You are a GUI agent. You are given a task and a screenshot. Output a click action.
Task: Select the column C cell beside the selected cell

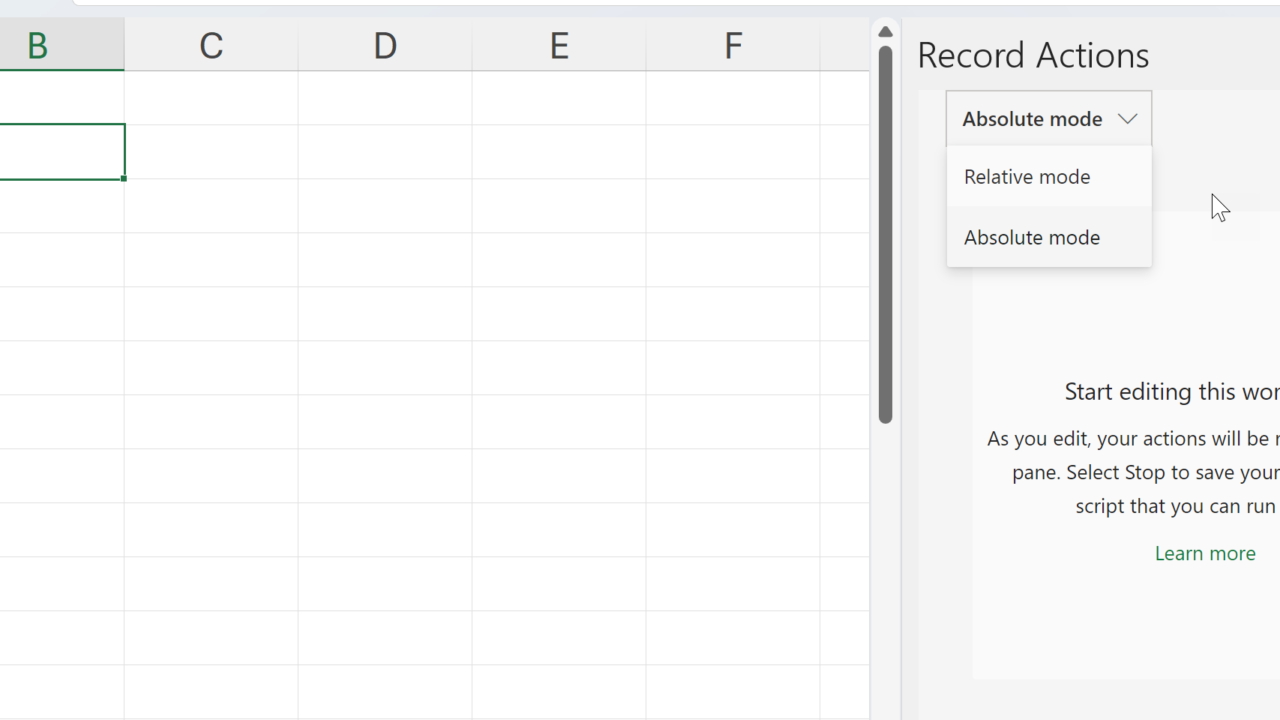[211, 152]
